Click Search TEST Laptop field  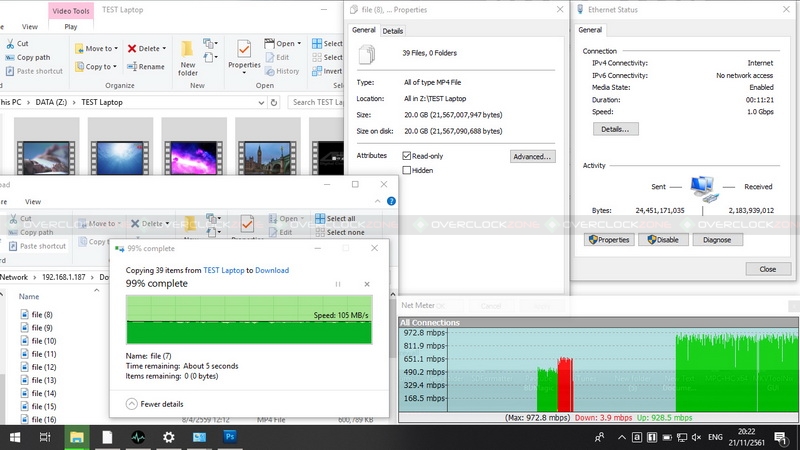(x=316, y=103)
